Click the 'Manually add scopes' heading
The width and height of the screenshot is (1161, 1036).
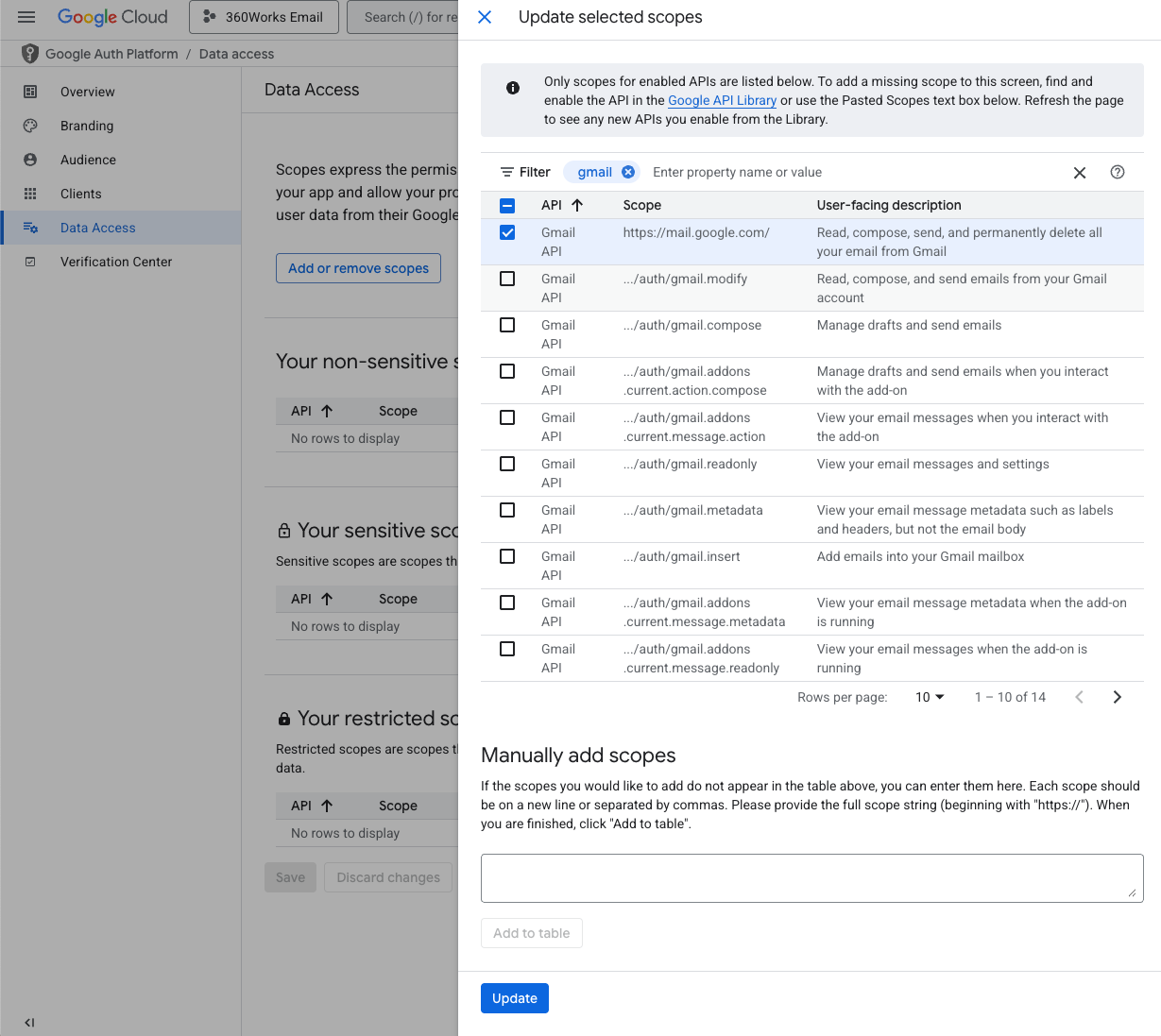(578, 756)
